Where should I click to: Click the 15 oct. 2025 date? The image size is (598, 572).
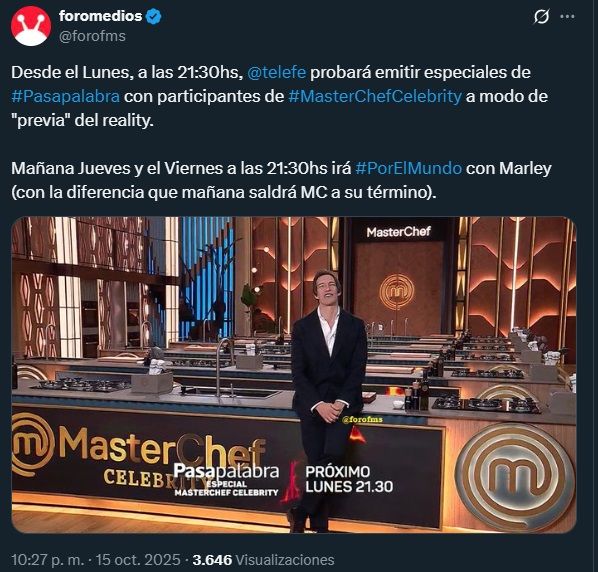[138, 560]
